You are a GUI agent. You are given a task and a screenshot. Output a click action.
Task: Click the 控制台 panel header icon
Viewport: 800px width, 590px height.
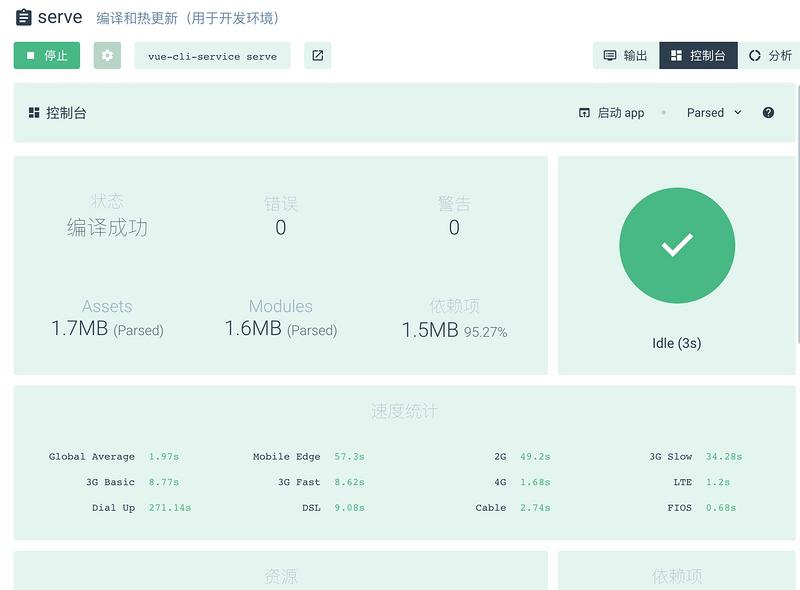(34, 112)
